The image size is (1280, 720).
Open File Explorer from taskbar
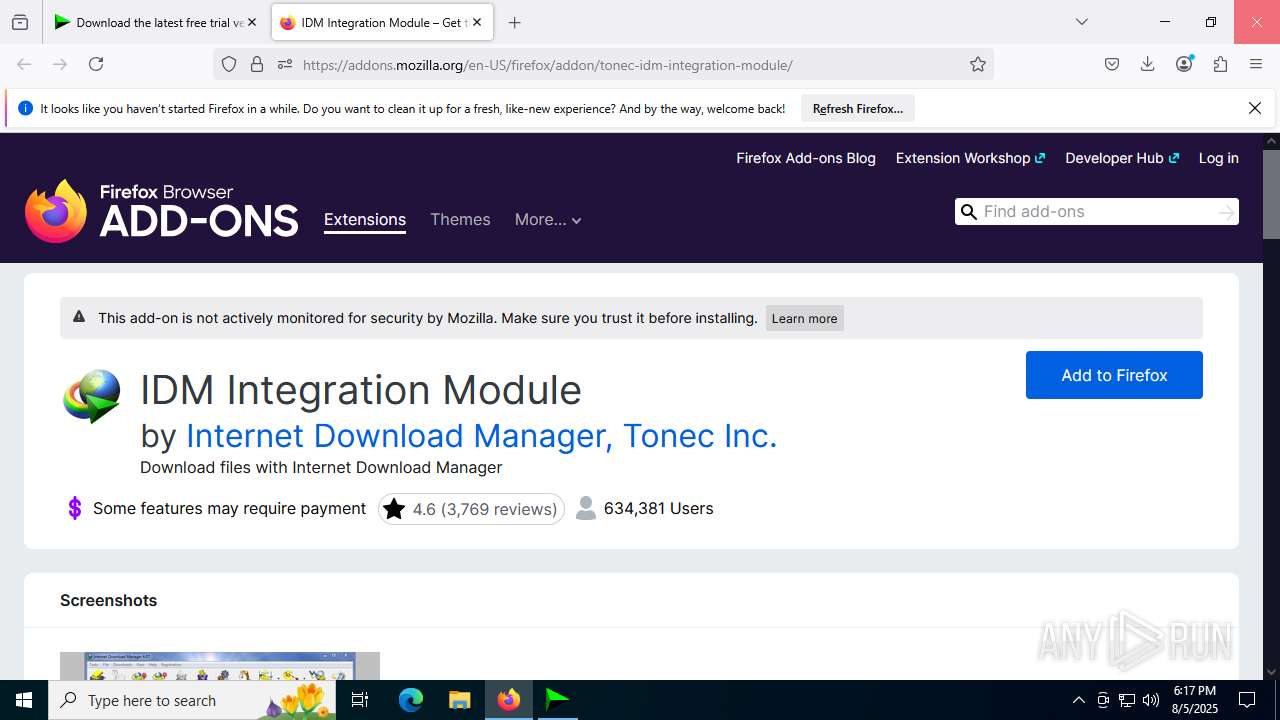click(x=459, y=700)
